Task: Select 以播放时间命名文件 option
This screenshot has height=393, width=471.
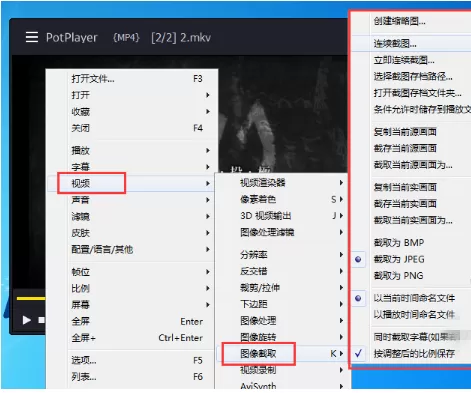Action: pyautogui.click(x=411, y=314)
